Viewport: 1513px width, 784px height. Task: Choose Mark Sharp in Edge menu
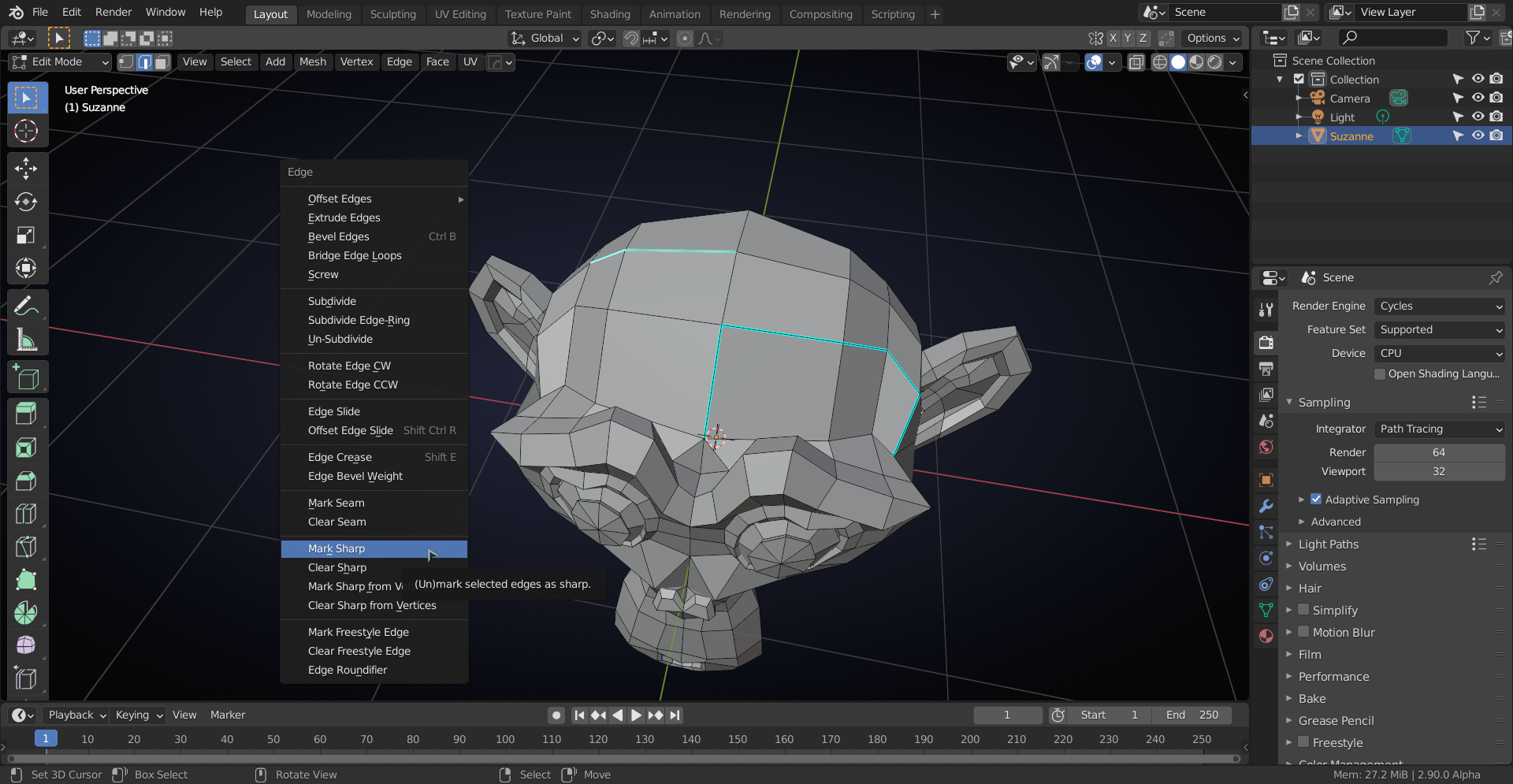[x=374, y=548]
